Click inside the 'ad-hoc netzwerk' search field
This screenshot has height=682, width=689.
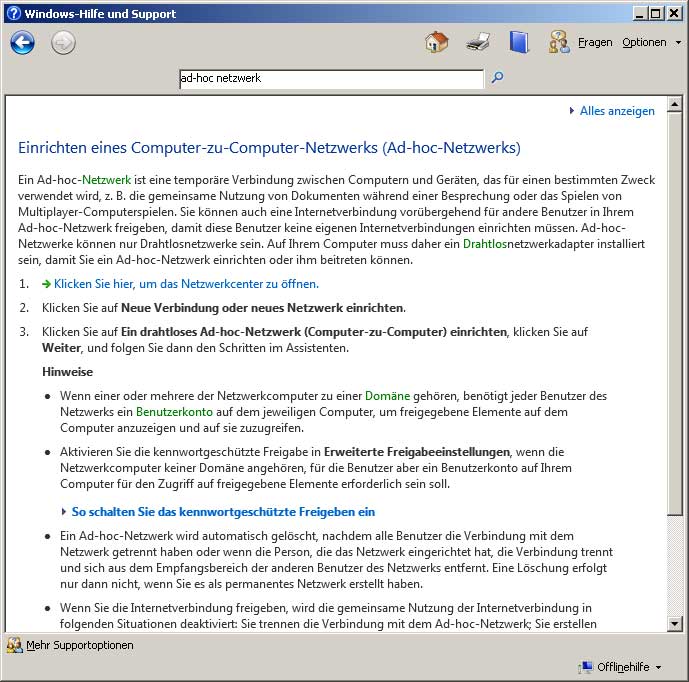tap(332, 79)
